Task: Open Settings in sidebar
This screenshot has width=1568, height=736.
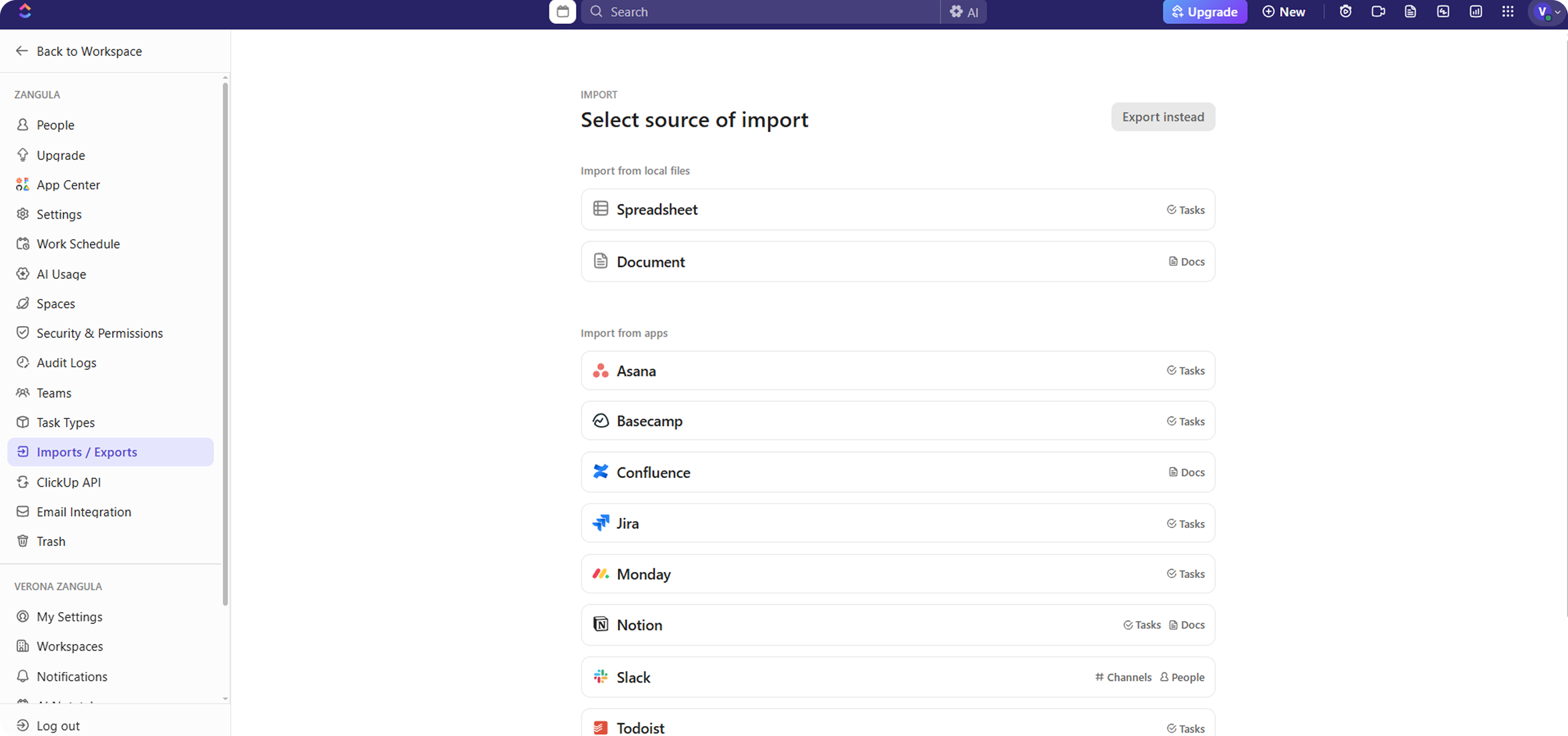Action: pyautogui.click(x=111, y=215)
